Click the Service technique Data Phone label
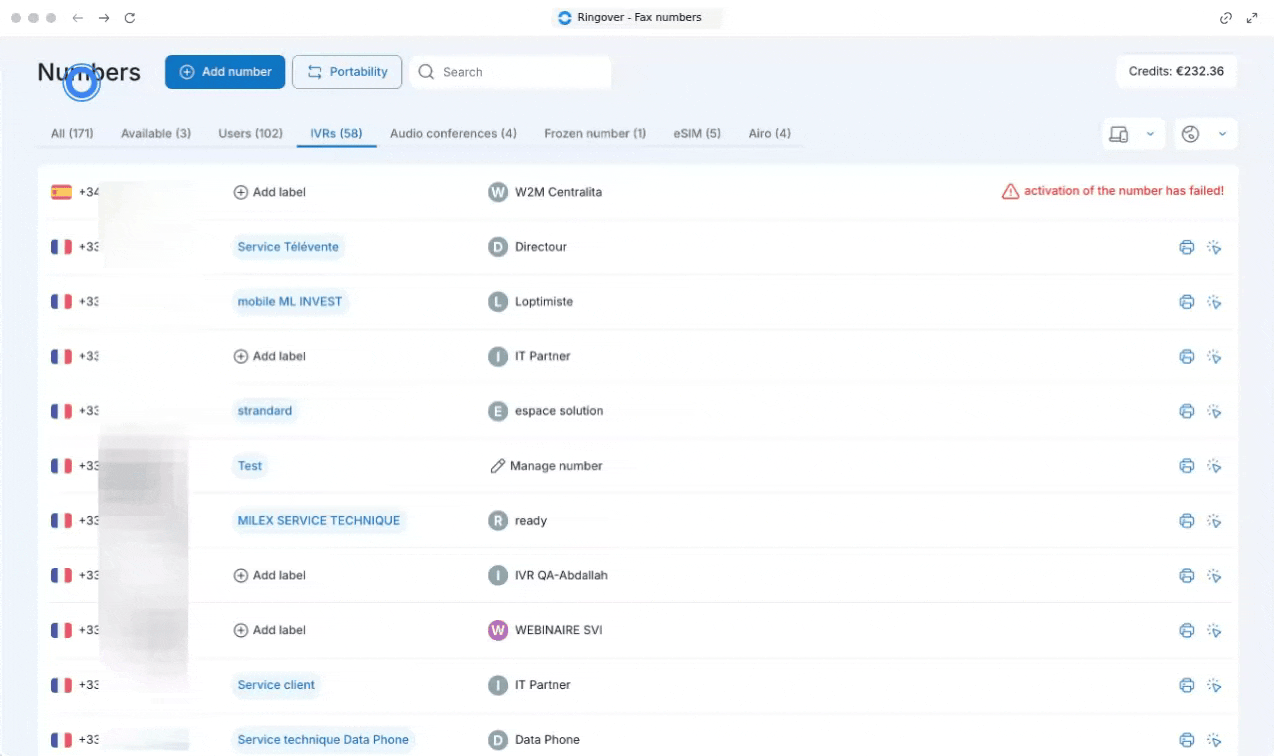This screenshot has width=1274, height=756. point(323,740)
